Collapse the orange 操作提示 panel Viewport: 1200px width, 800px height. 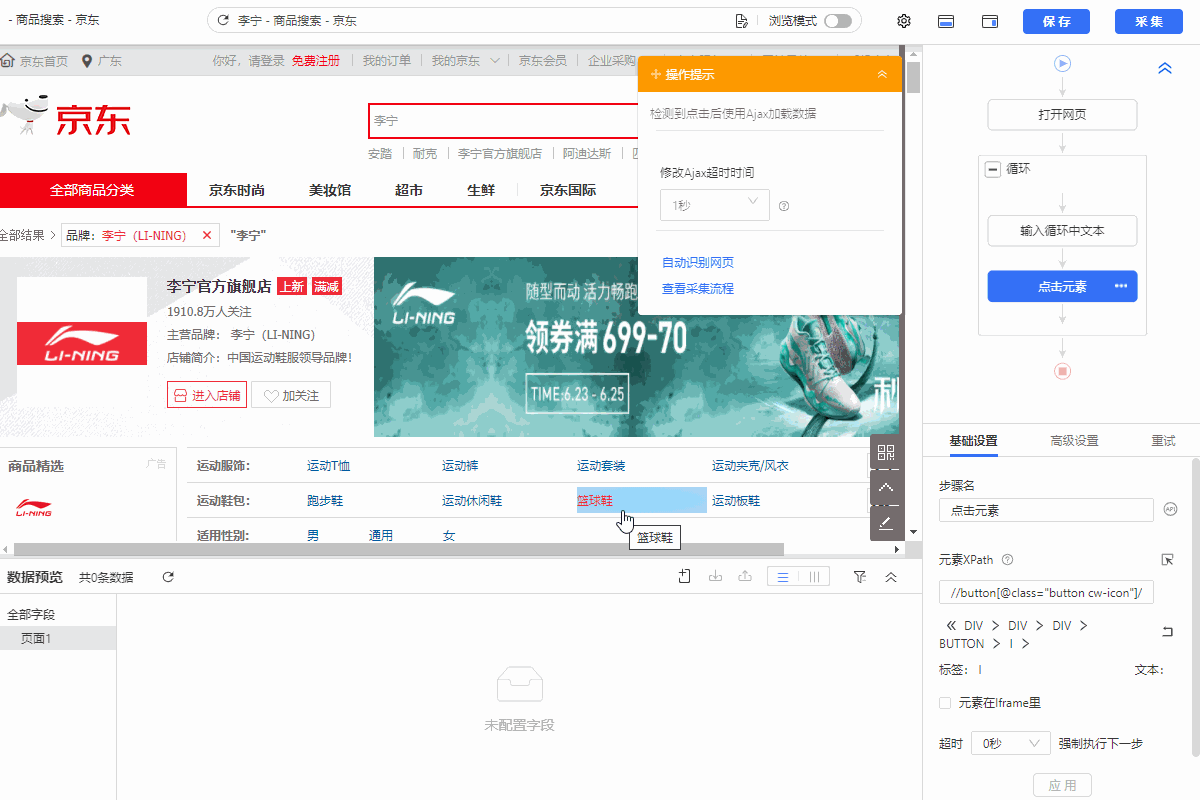click(882, 75)
